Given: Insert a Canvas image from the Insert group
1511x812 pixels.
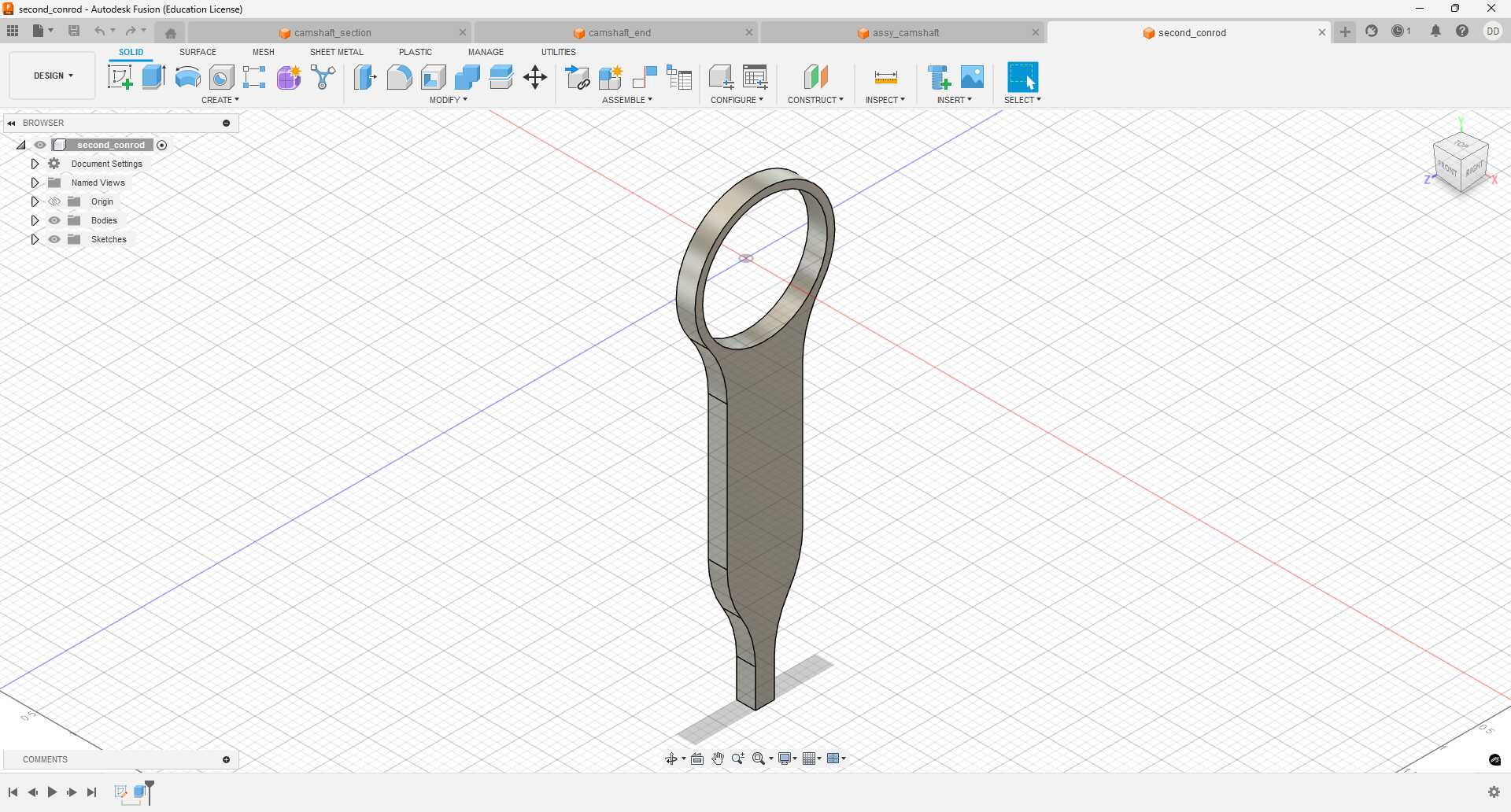Looking at the screenshot, I should [x=973, y=76].
